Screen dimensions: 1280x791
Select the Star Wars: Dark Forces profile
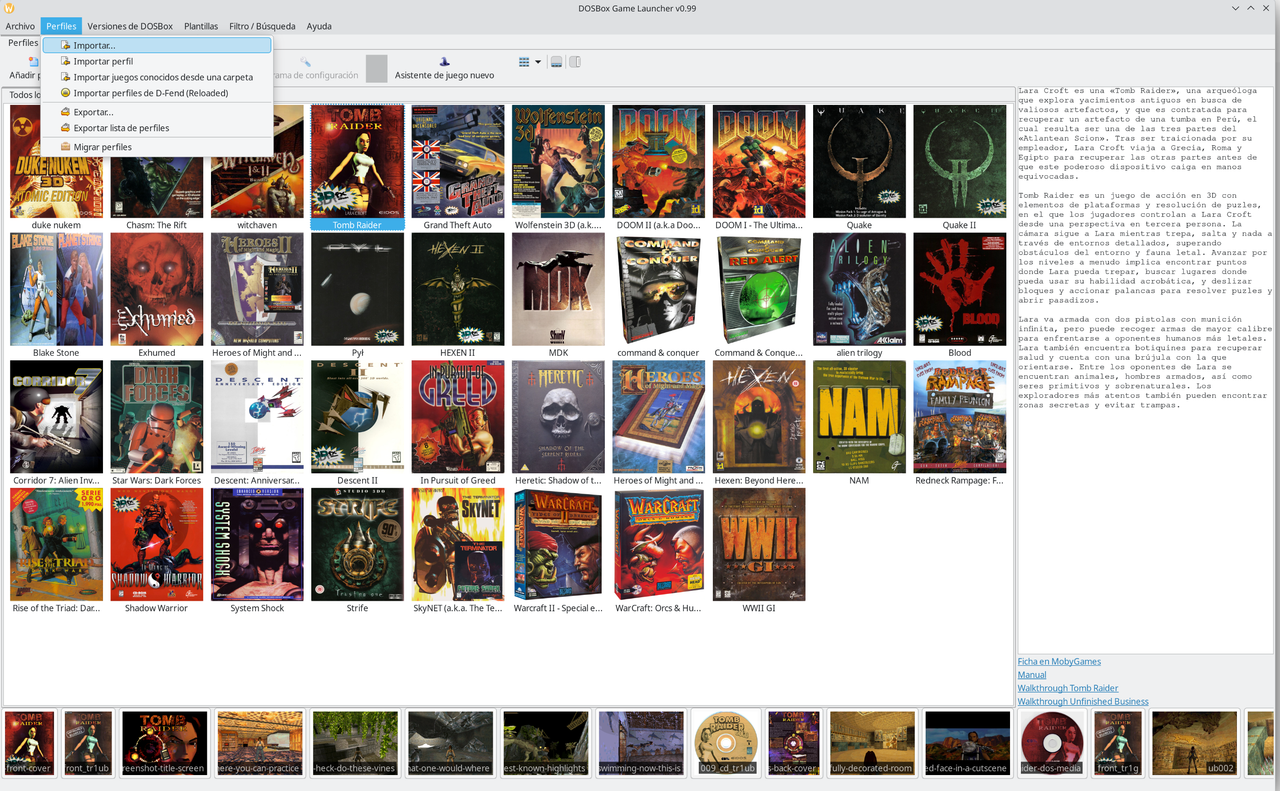coord(156,423)
